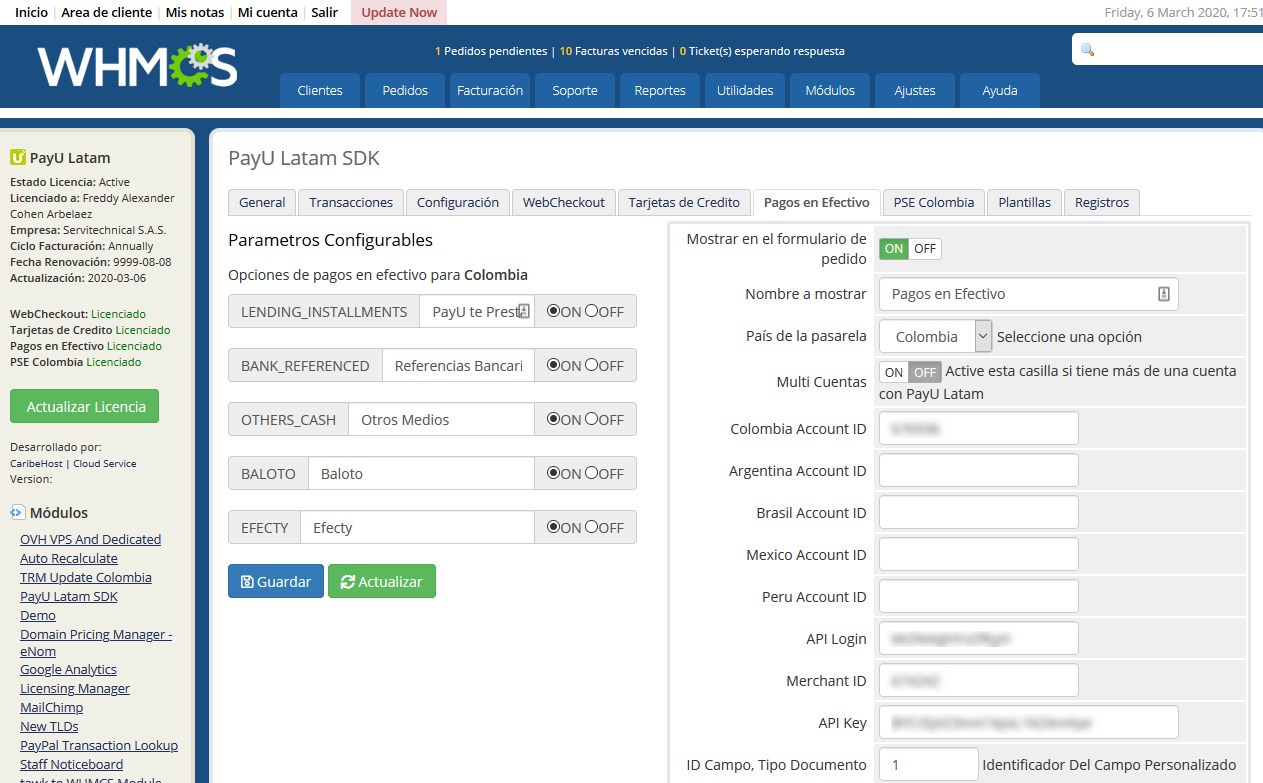
Task: Open the País de la pasarela dropdown
Action: point(936,336)
